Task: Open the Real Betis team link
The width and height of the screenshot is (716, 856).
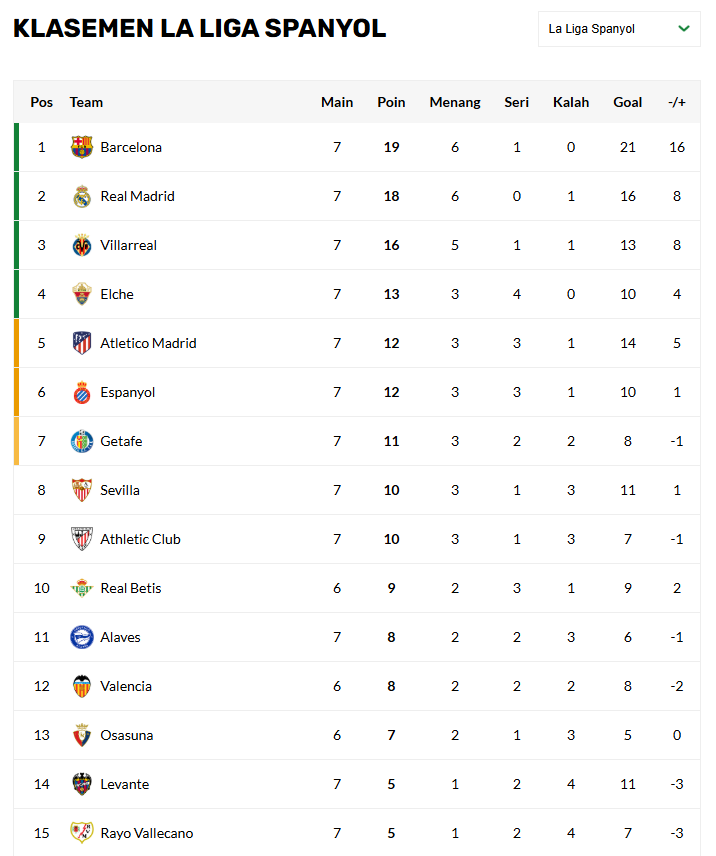Action: pyautogui.click(x=131, y=588)
